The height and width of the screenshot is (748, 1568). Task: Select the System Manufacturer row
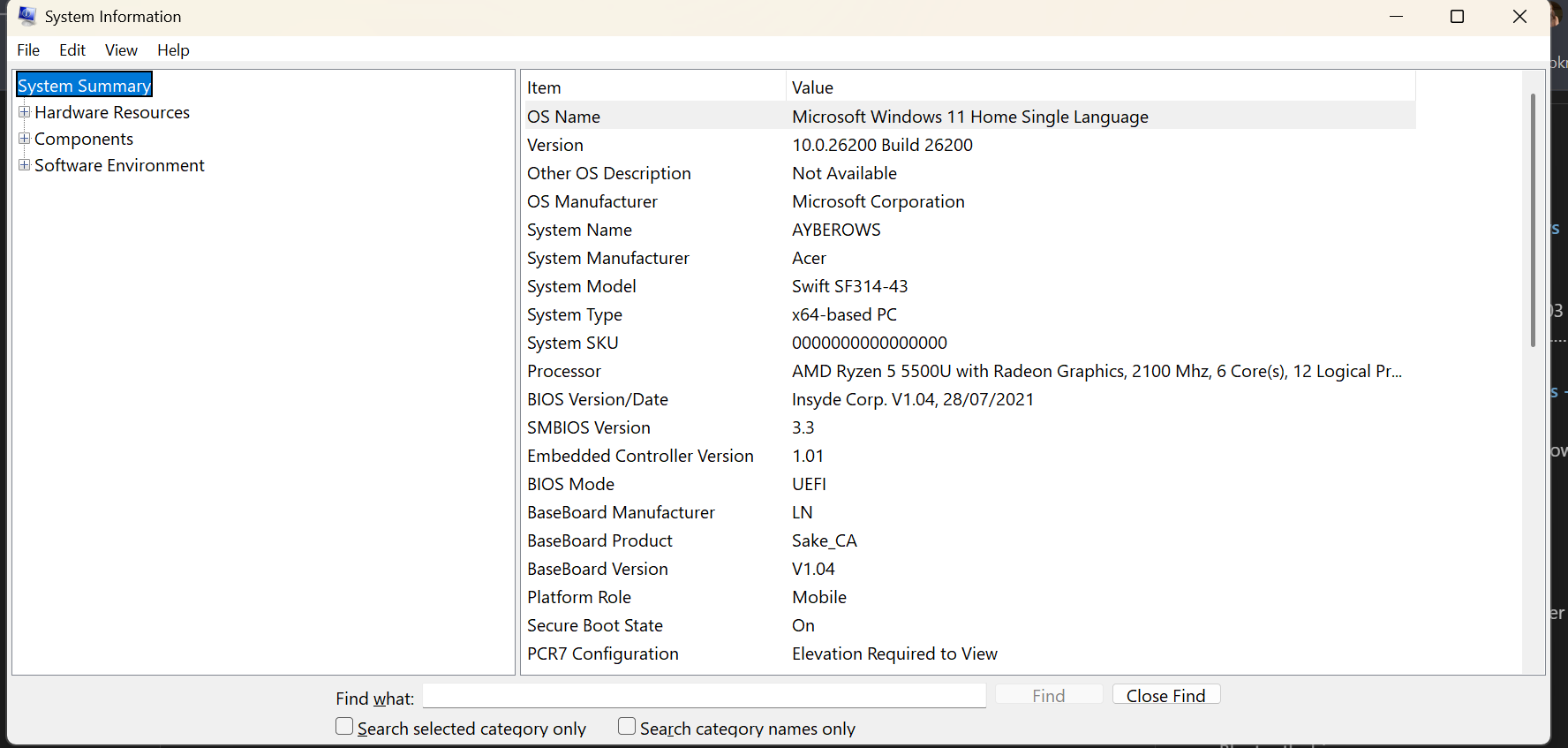969,258
